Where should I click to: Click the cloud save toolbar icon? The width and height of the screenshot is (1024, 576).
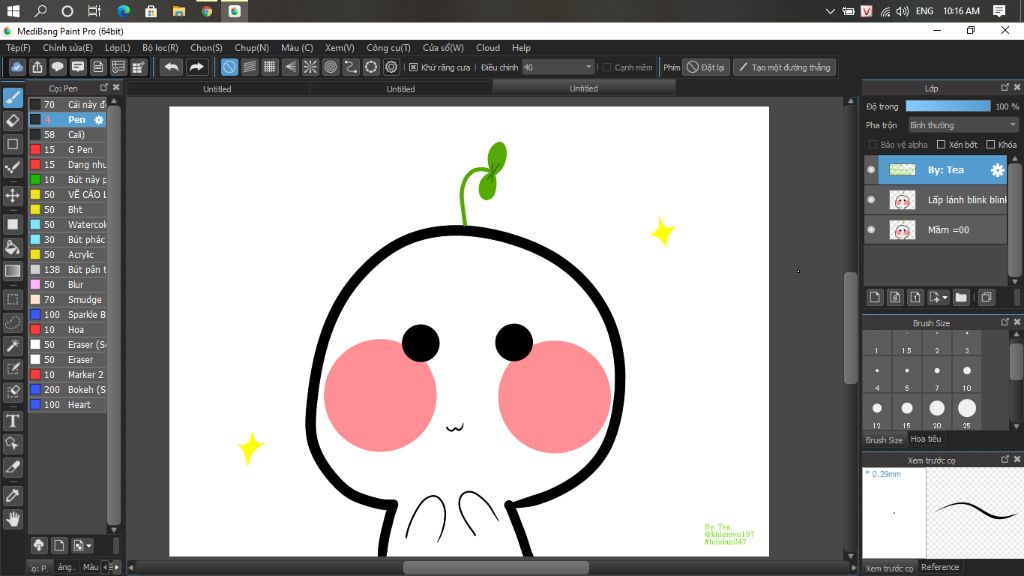(17, 67)
